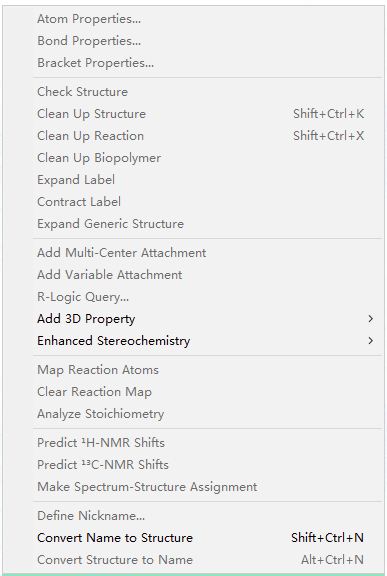
Task: Choose Expand Generic Structure
Action: [207, 224]
